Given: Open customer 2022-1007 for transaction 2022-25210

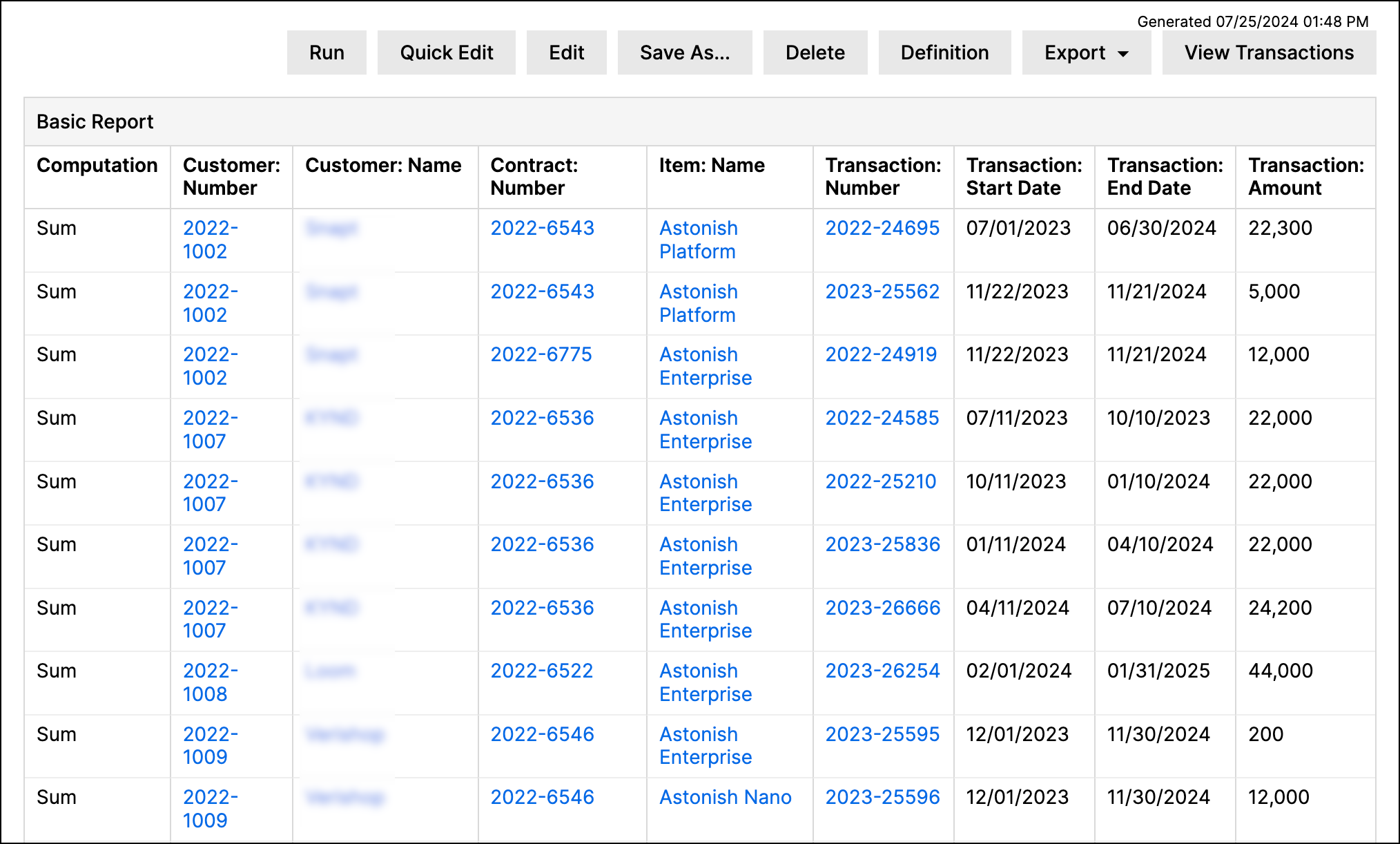Looking at the screenshot, I should pyautogui.click(x=211, y=492).
